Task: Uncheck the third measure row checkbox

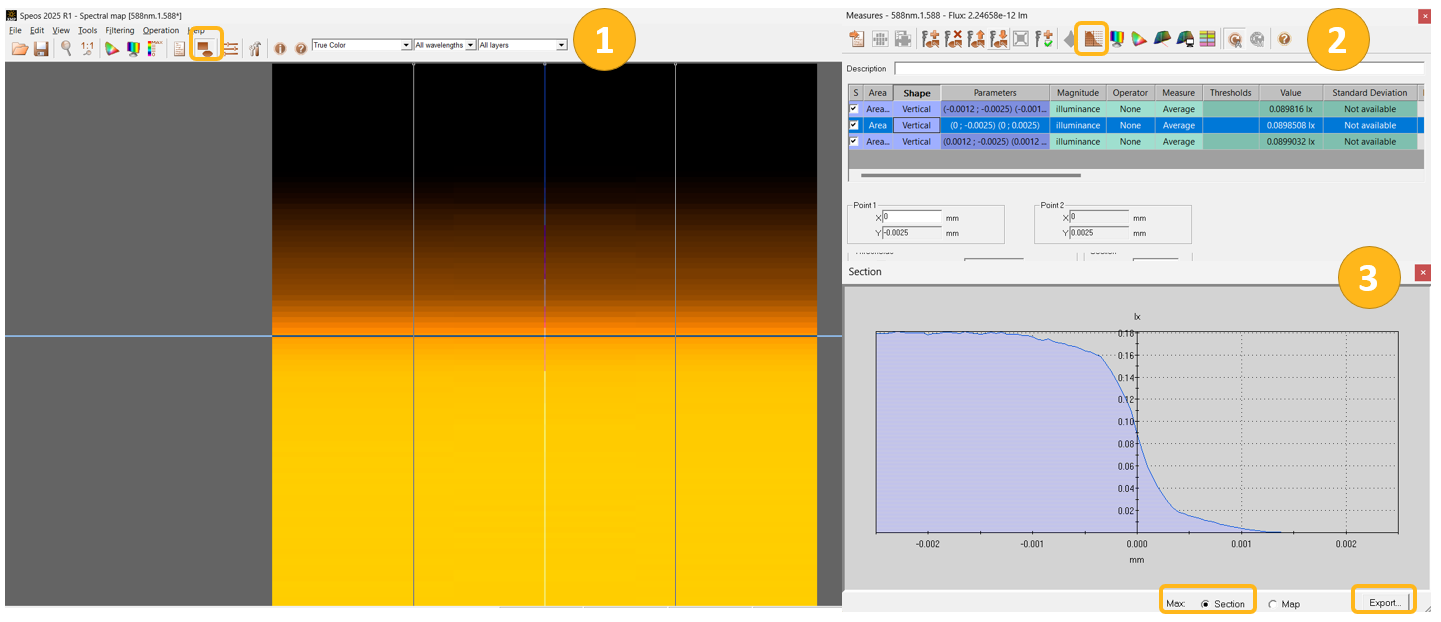Action: coord(854,141)
